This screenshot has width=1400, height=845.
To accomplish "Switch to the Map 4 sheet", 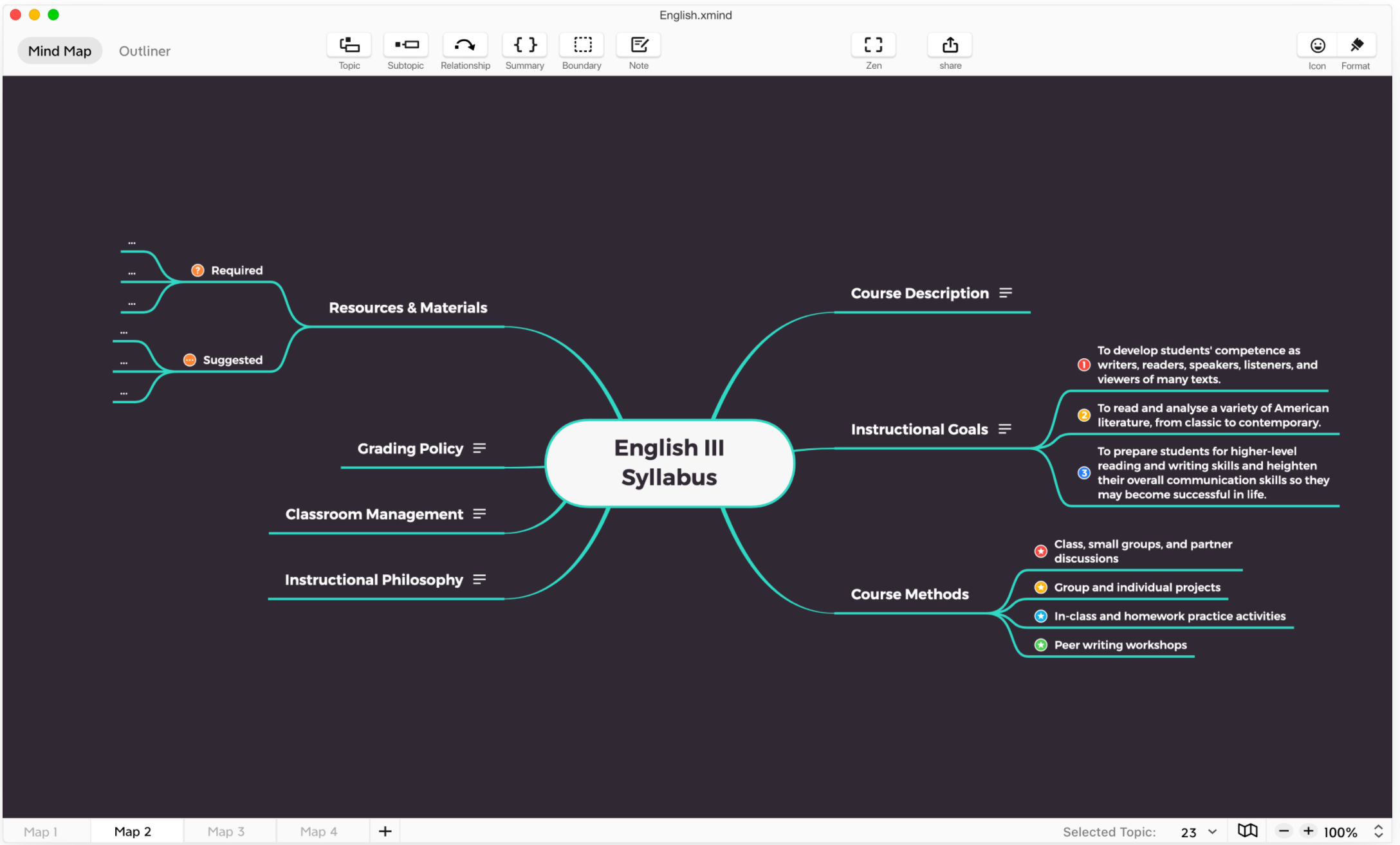I will click(x=318, y=831).
